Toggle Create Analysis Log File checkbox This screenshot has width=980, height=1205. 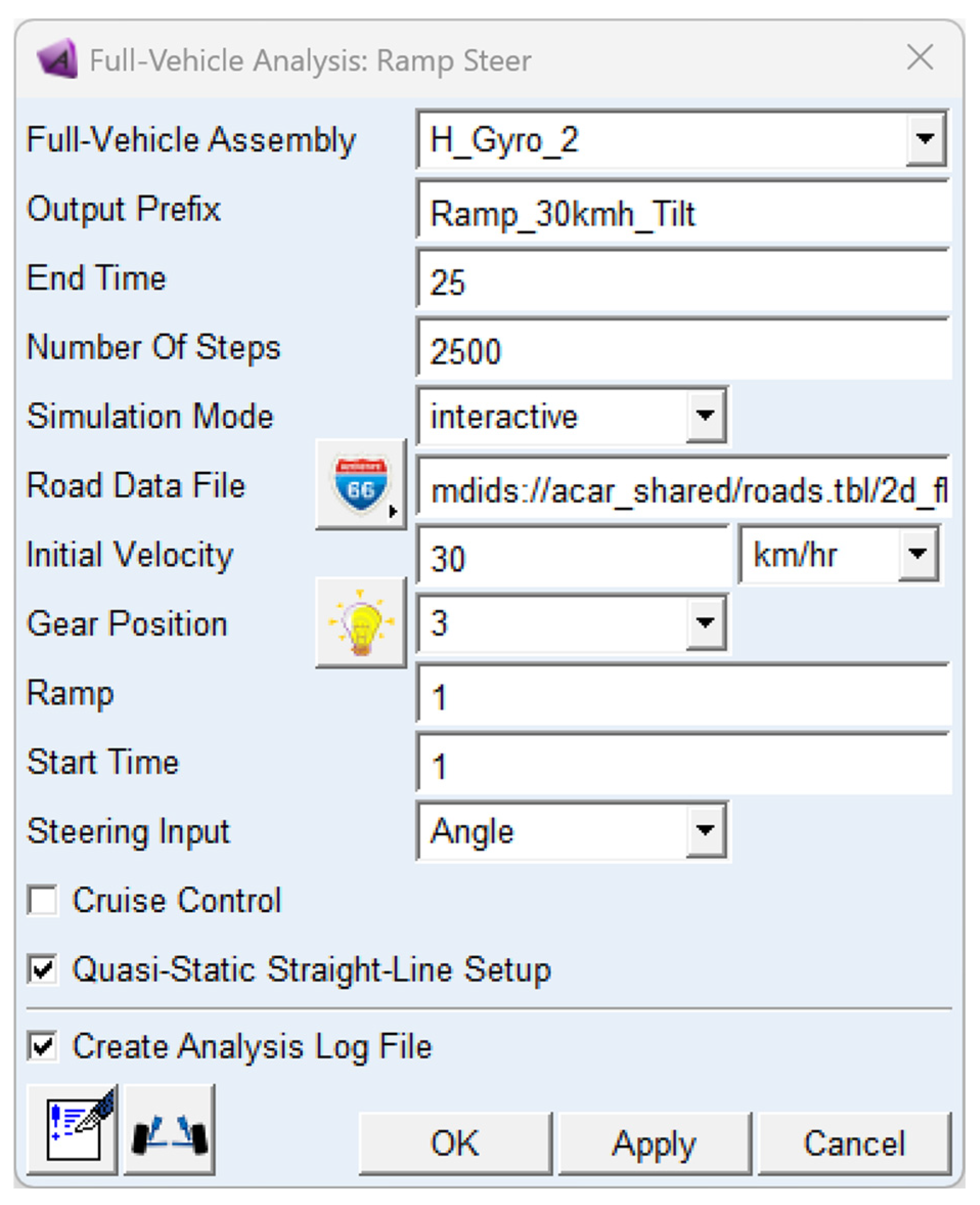click(x=43, y=1046)
